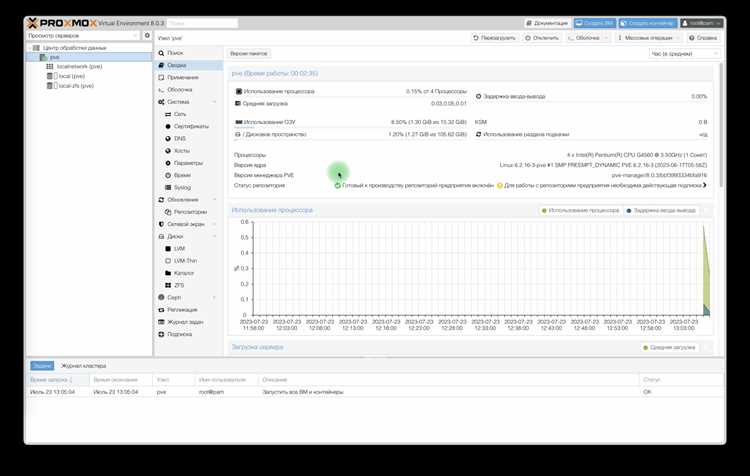Select Центр обработки данных in the tree
Viewport: 750px width, 476px height.
click(74, 48)
